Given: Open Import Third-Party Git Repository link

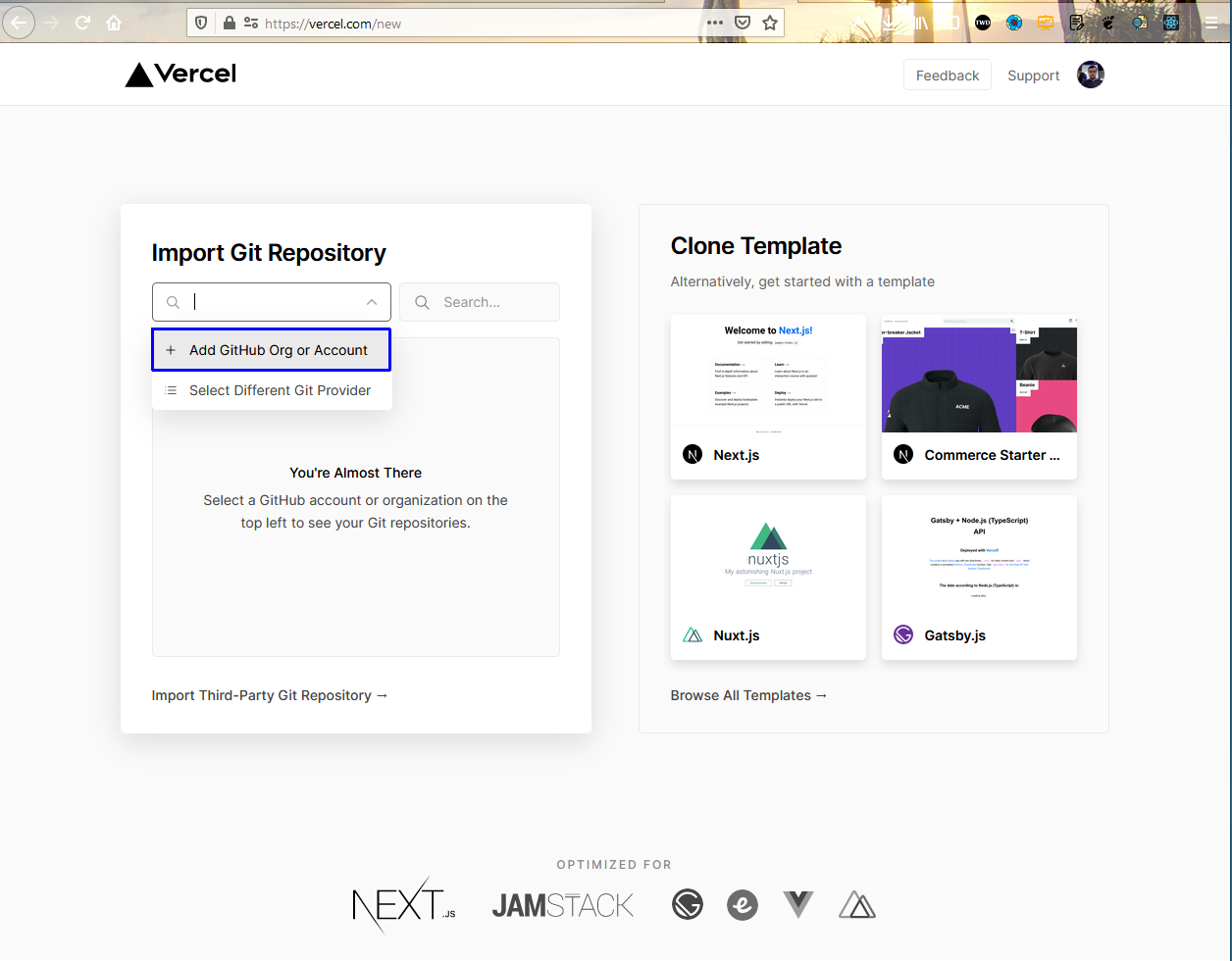Looking at the screenshot, I should click(270, 695).
